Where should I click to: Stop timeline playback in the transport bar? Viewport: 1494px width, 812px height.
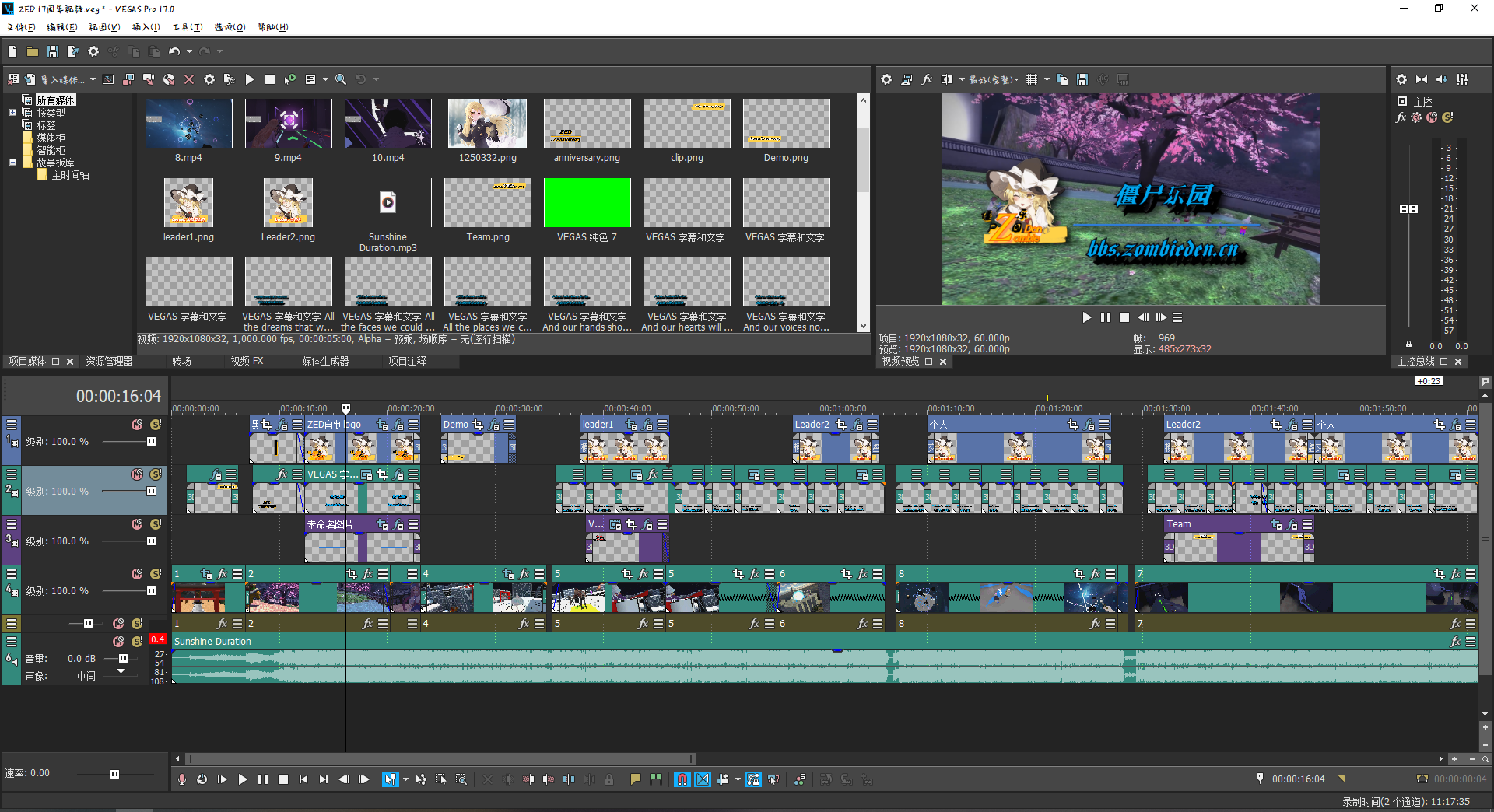(283, 779)
